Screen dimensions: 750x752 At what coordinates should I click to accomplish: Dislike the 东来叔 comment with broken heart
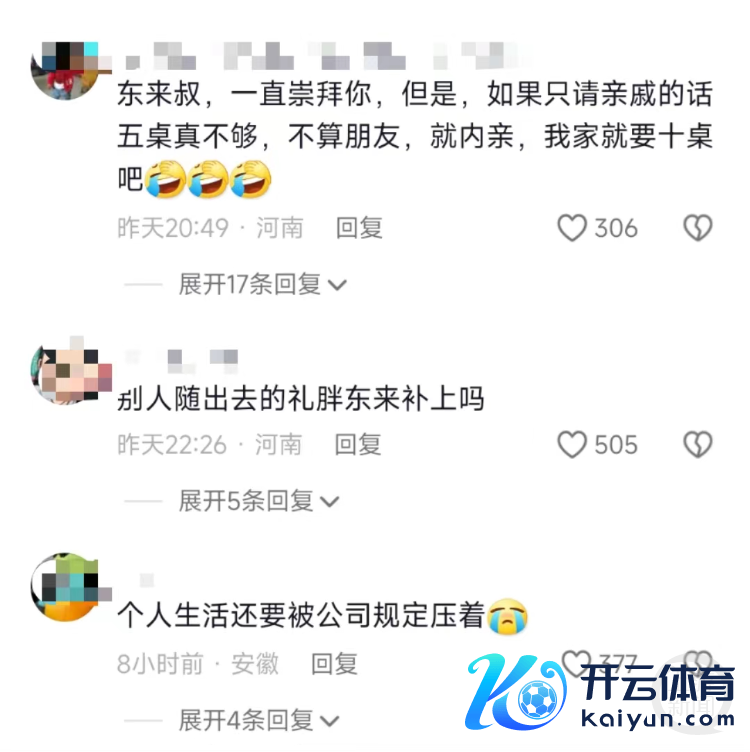click(x=698, y=228)
